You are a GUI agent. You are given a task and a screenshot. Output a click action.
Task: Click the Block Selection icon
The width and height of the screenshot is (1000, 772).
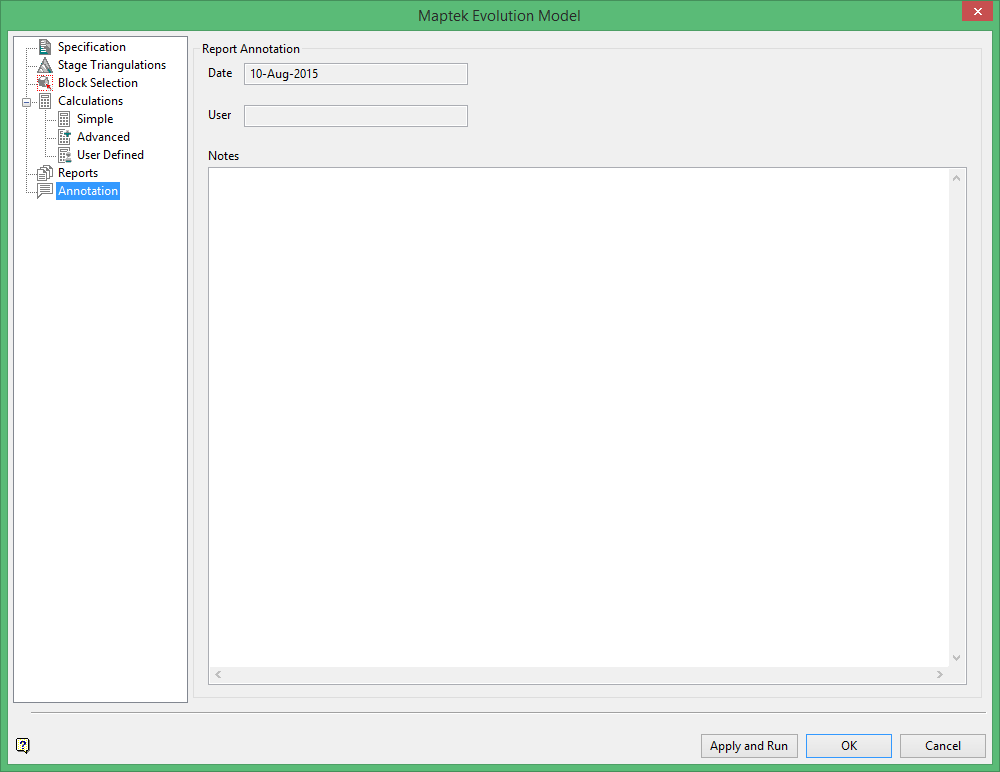[x=45, y=83]
